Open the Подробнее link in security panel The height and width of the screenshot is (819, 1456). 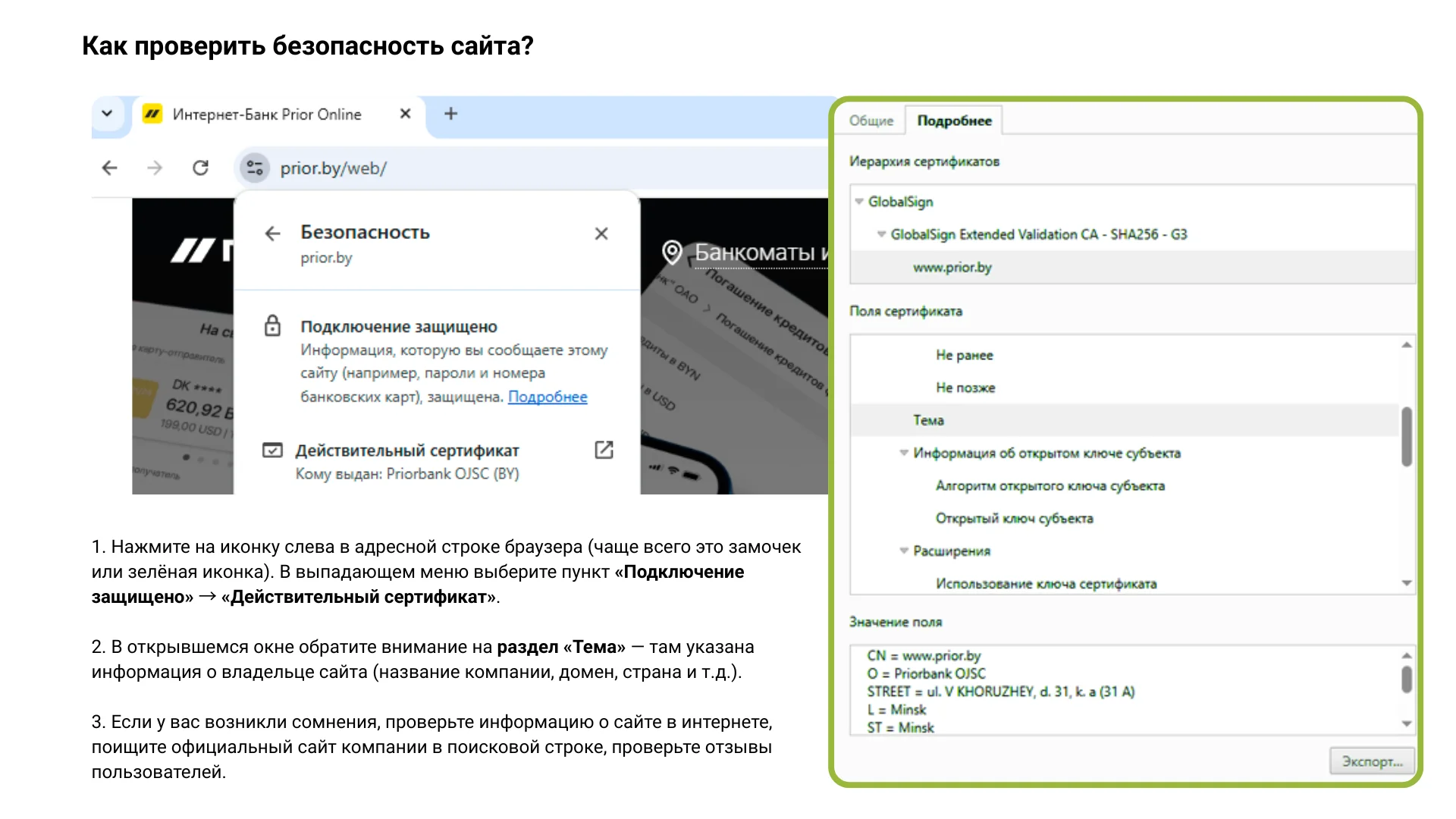point(547,397)
